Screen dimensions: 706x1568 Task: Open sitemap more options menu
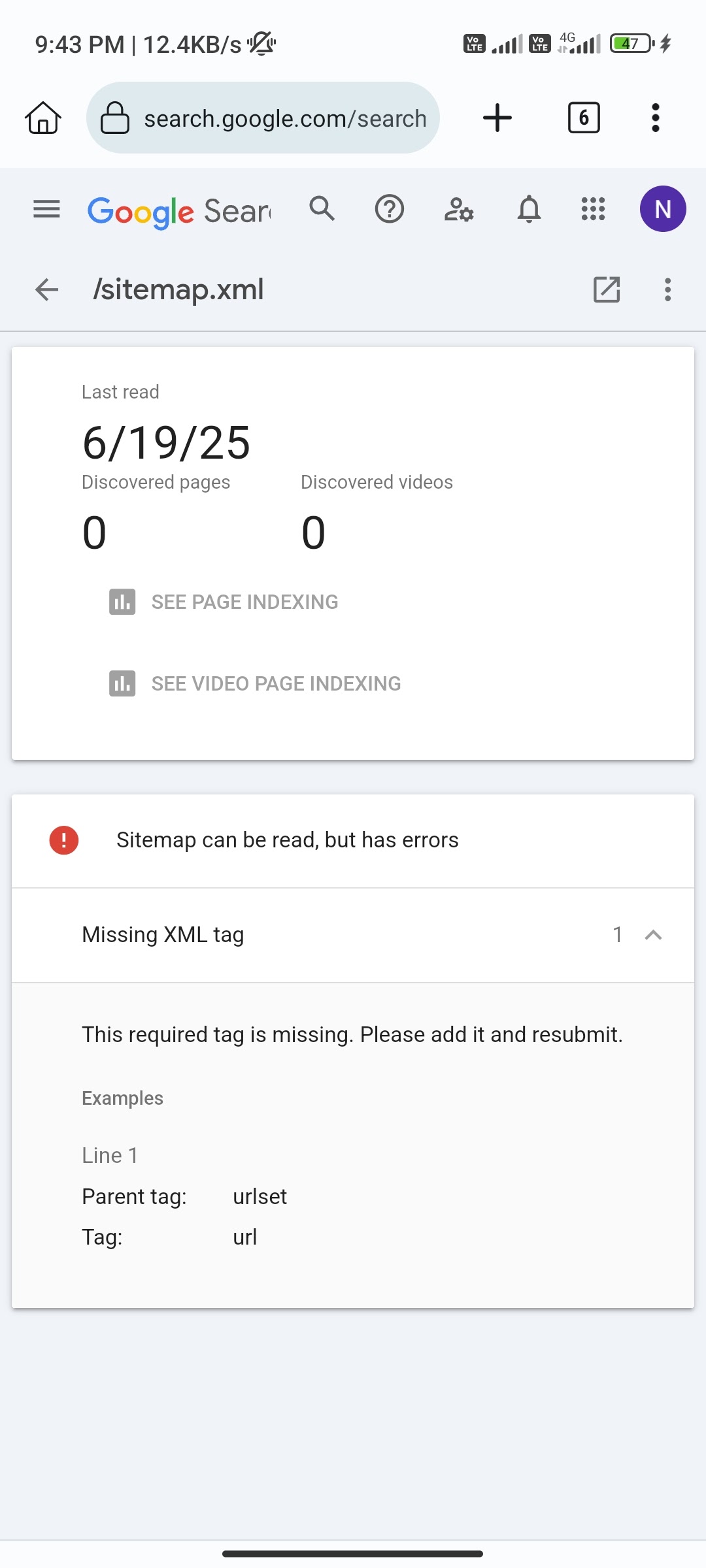point(667,289)
